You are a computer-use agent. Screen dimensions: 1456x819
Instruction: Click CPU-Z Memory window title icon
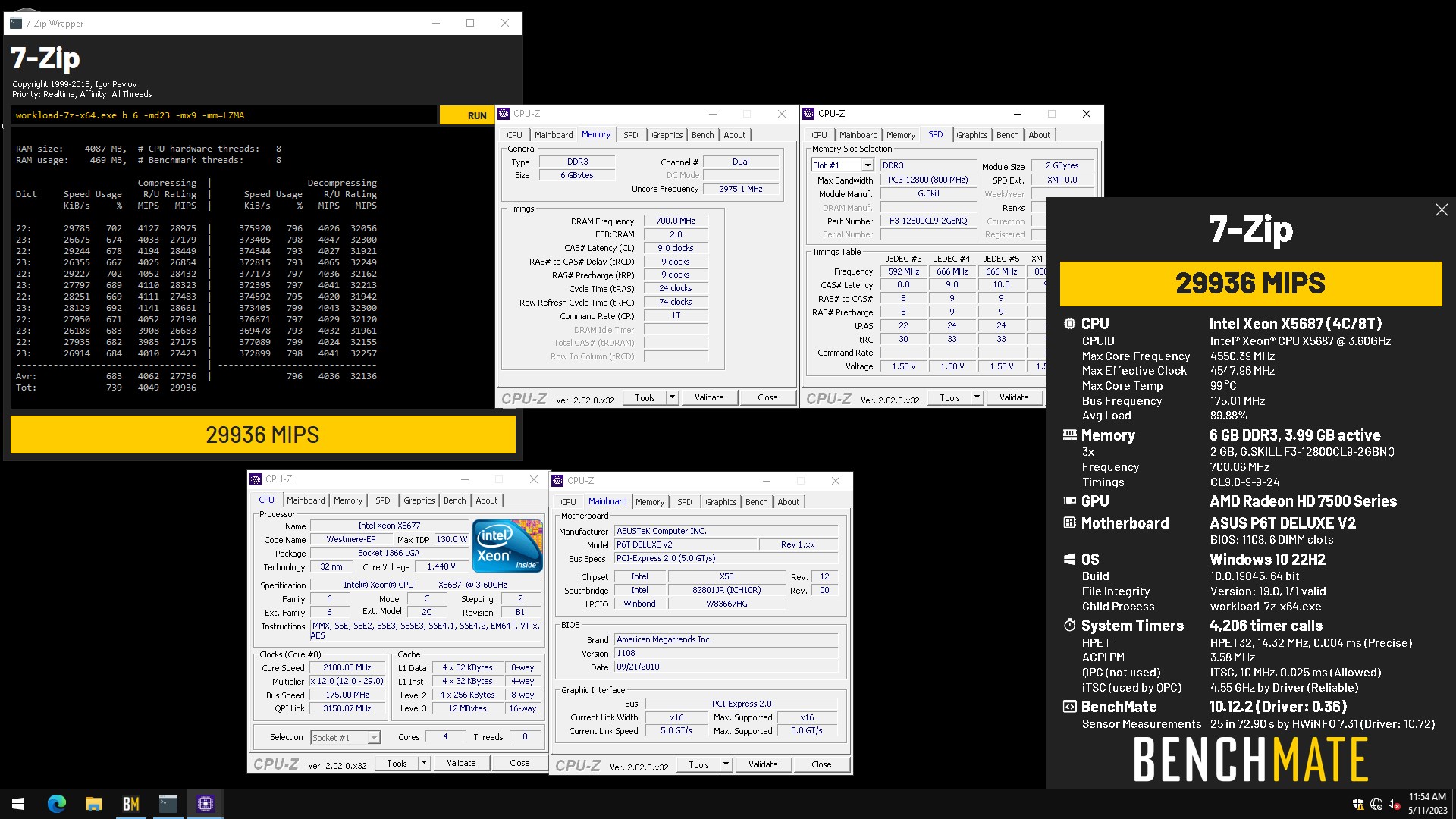tap(504, 114)
